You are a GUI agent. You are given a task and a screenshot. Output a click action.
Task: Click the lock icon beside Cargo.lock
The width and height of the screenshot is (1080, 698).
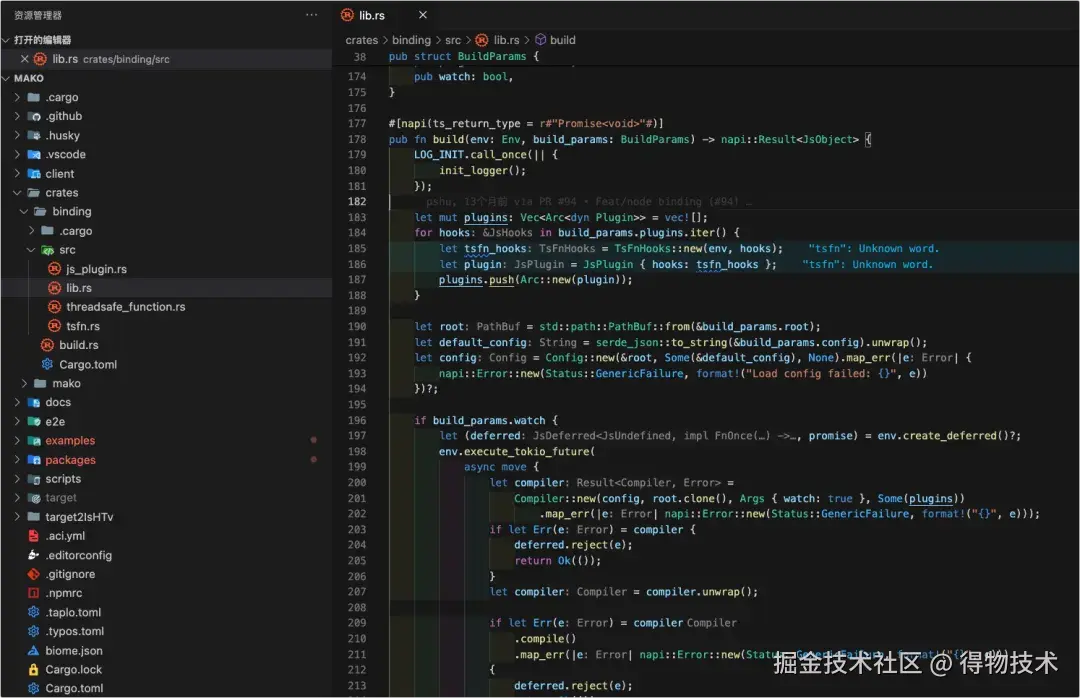pos(34,669)
